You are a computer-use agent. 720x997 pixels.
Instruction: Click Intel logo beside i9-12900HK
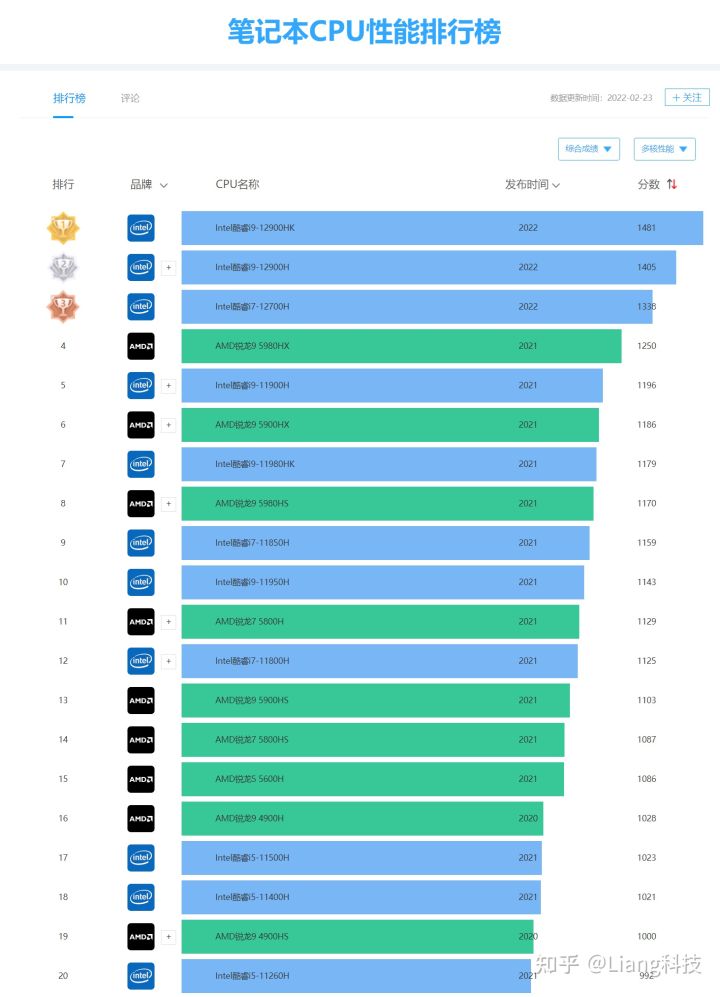point(141,228)
